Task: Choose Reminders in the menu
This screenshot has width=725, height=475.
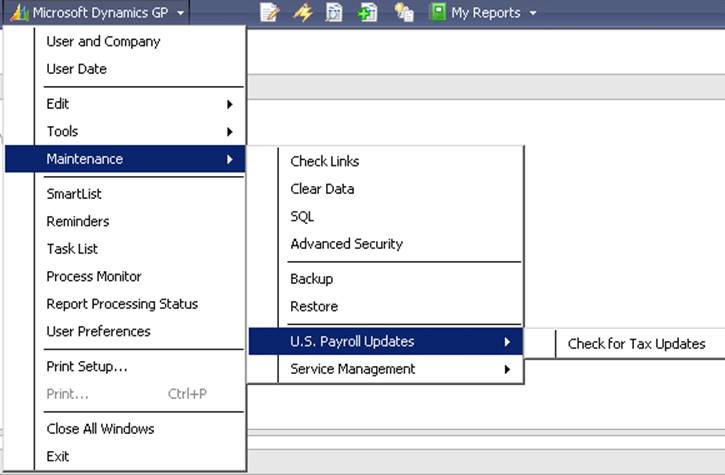Action: 125,221
